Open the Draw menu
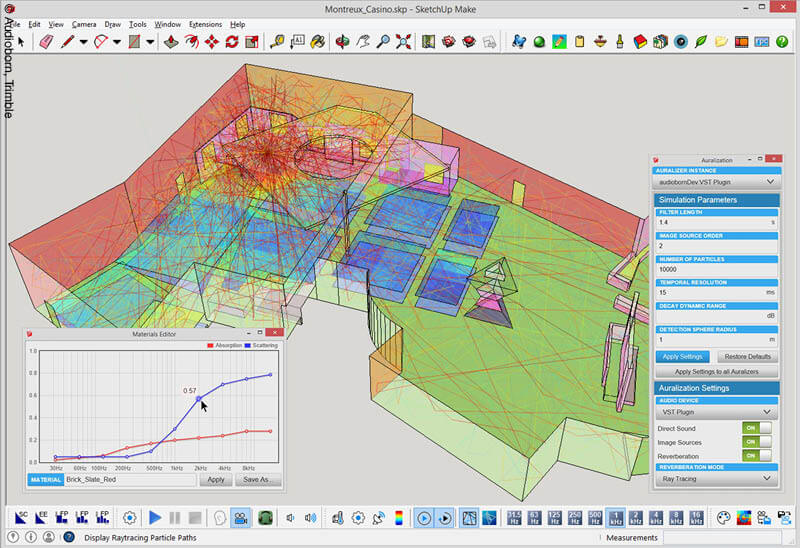 coord(112,24)
